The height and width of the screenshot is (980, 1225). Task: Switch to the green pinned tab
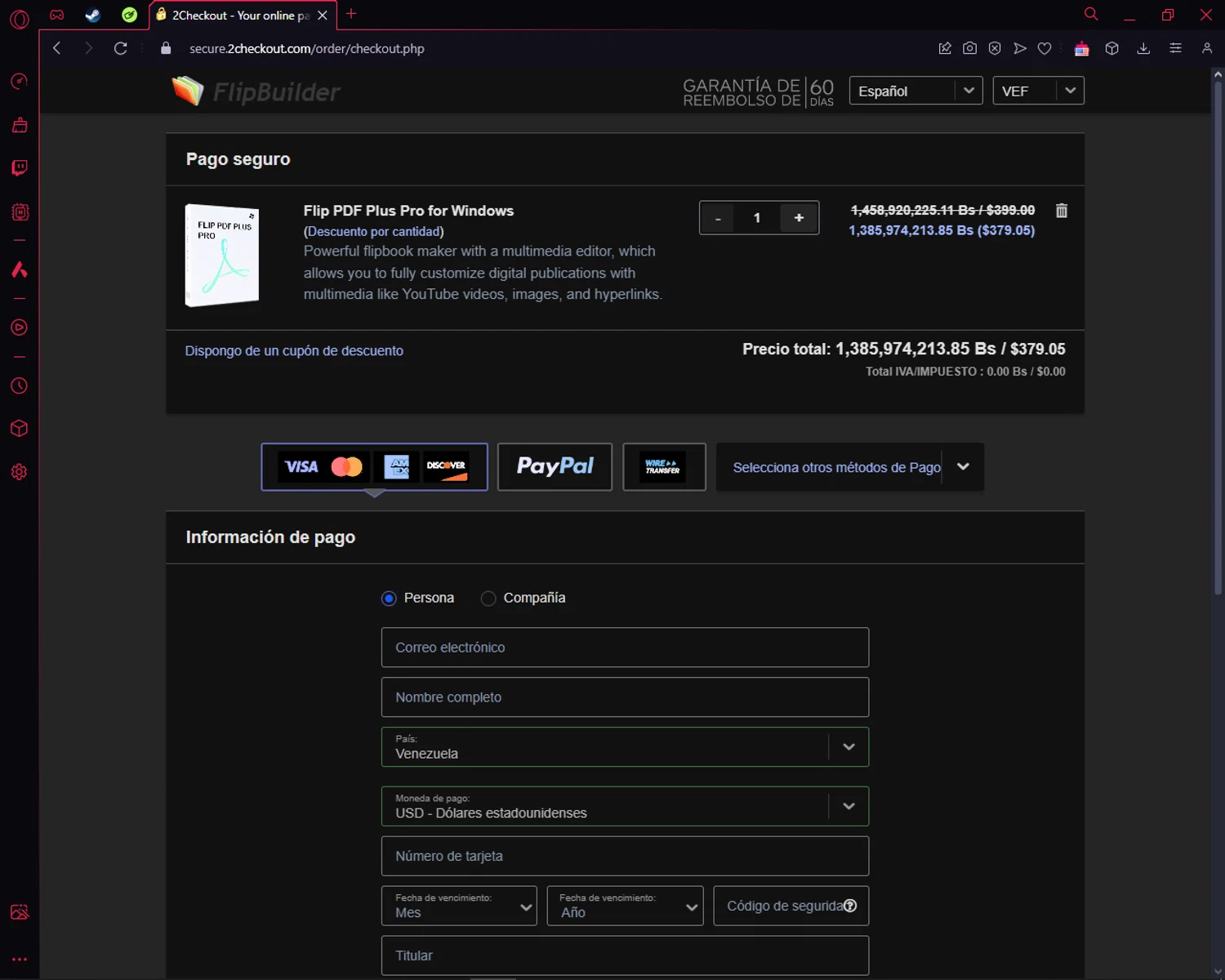129,15
